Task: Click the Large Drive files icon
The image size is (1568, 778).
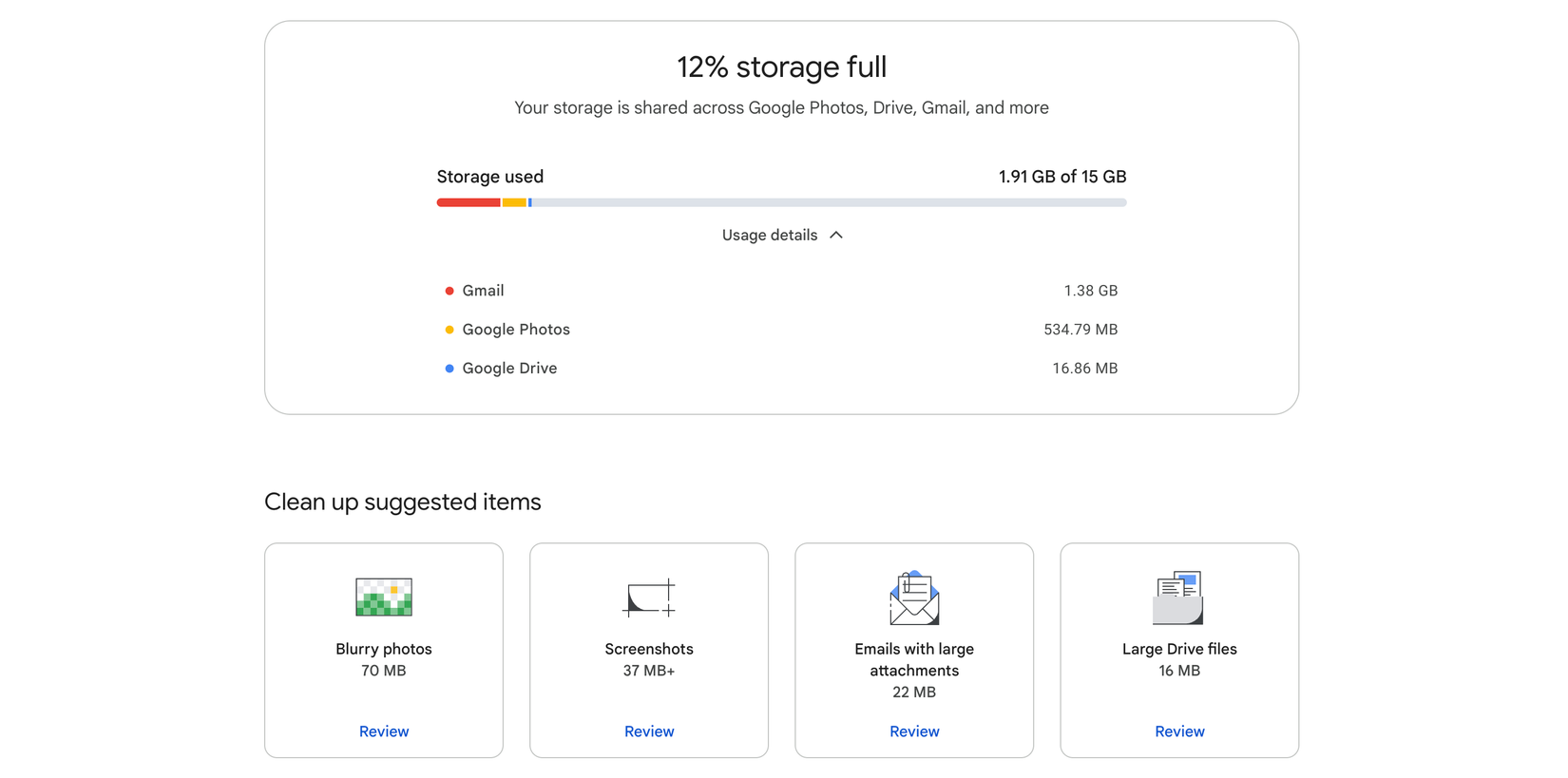Action: click(x=1178, y=598)
